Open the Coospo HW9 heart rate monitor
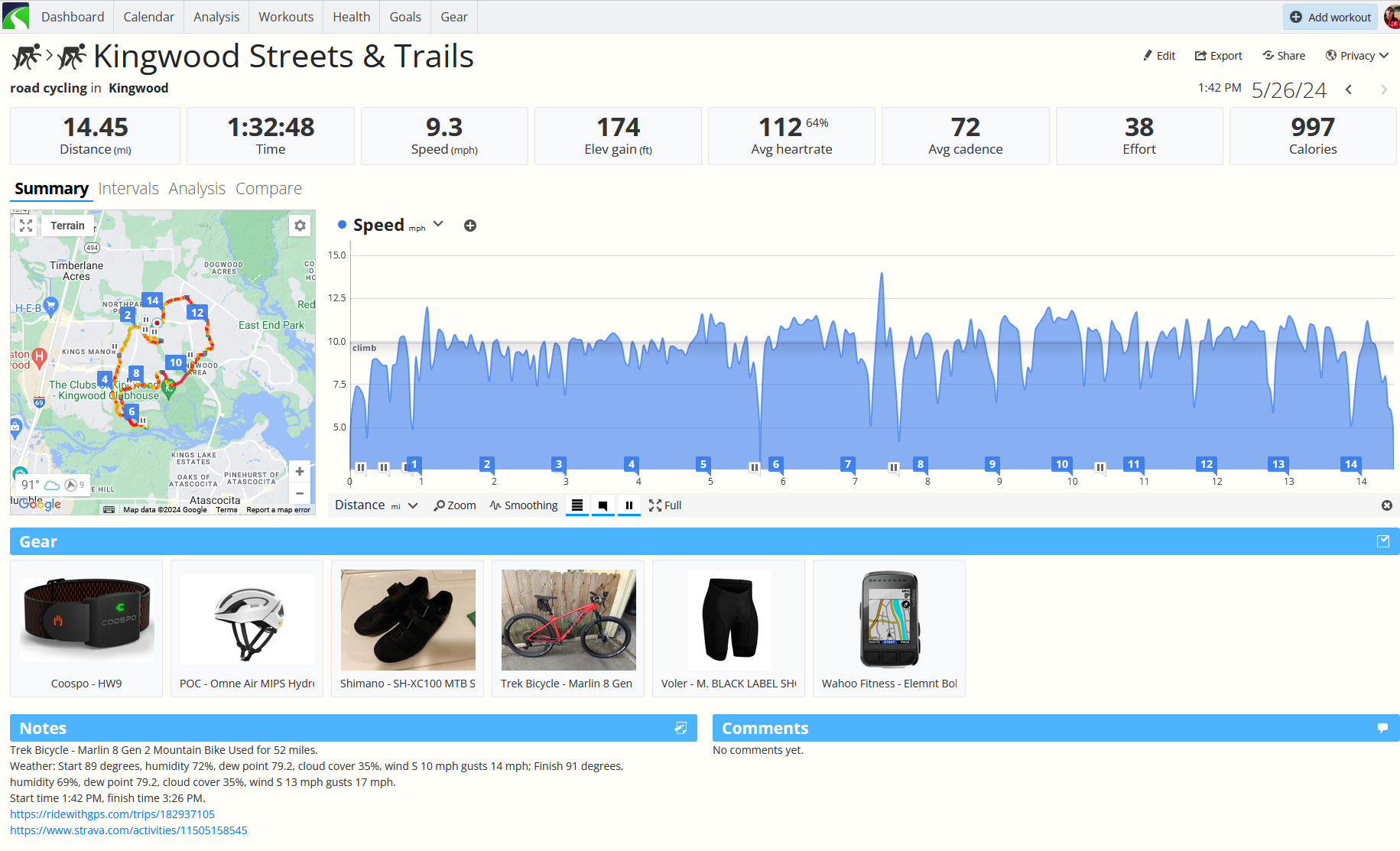Viewport: 1400px width, 851px height. tap(86, 629)
